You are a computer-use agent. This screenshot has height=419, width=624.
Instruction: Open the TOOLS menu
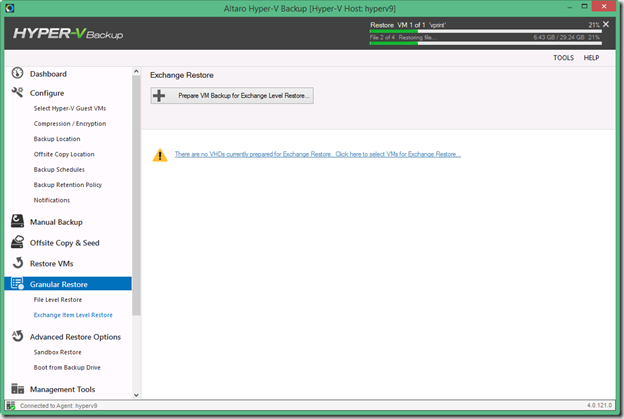(x=563, y=58)
